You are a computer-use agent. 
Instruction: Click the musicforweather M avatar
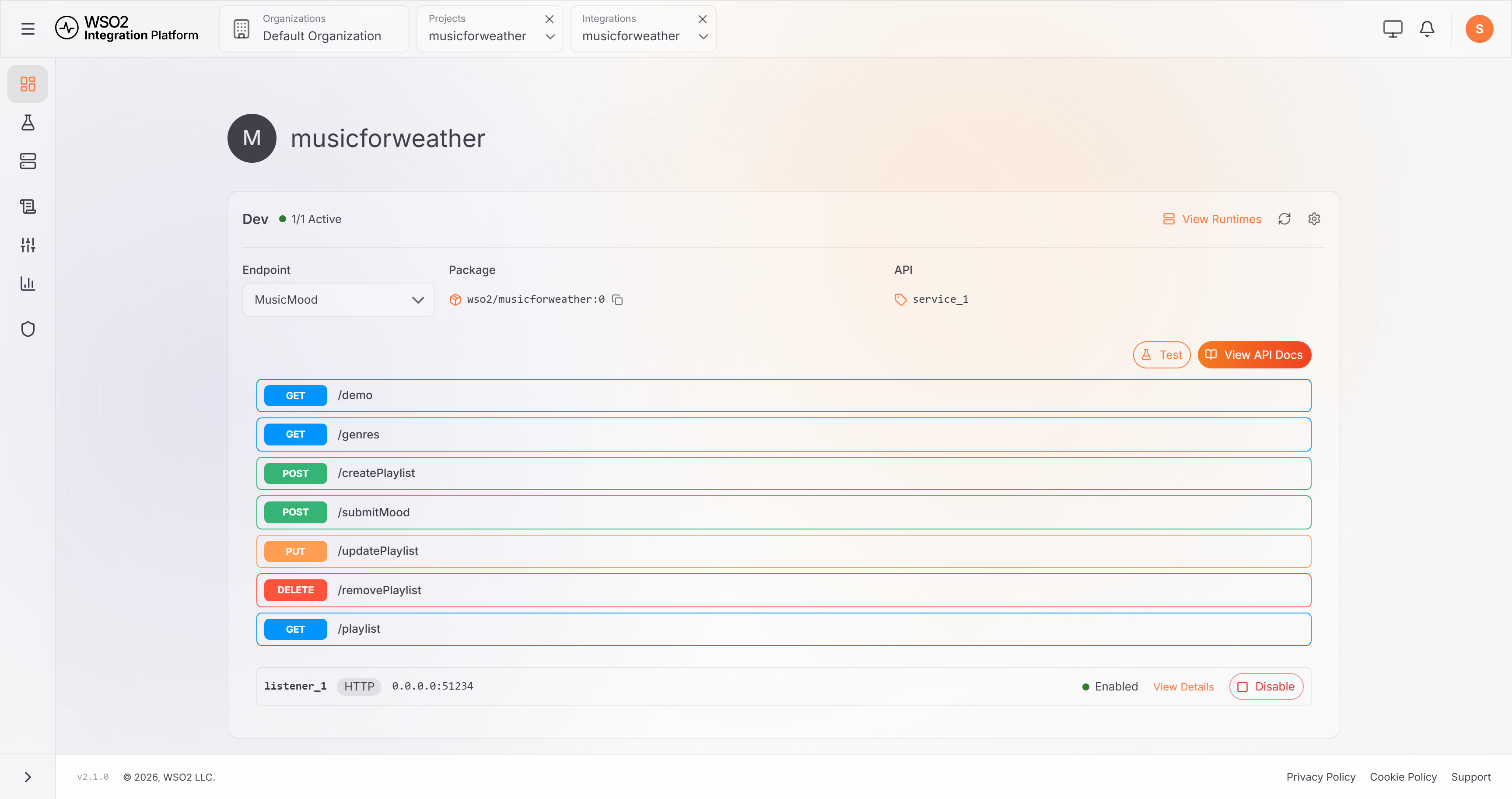tap(252, 138)
